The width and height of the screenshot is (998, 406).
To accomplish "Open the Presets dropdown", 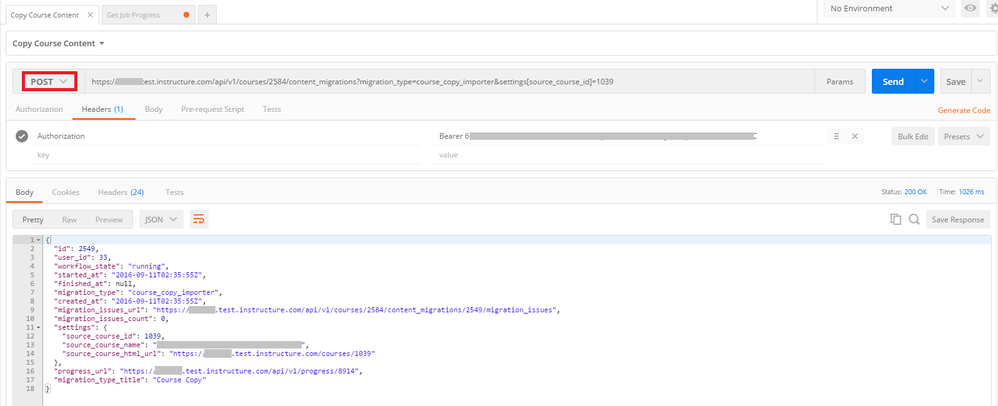I will tap(964, 136).
